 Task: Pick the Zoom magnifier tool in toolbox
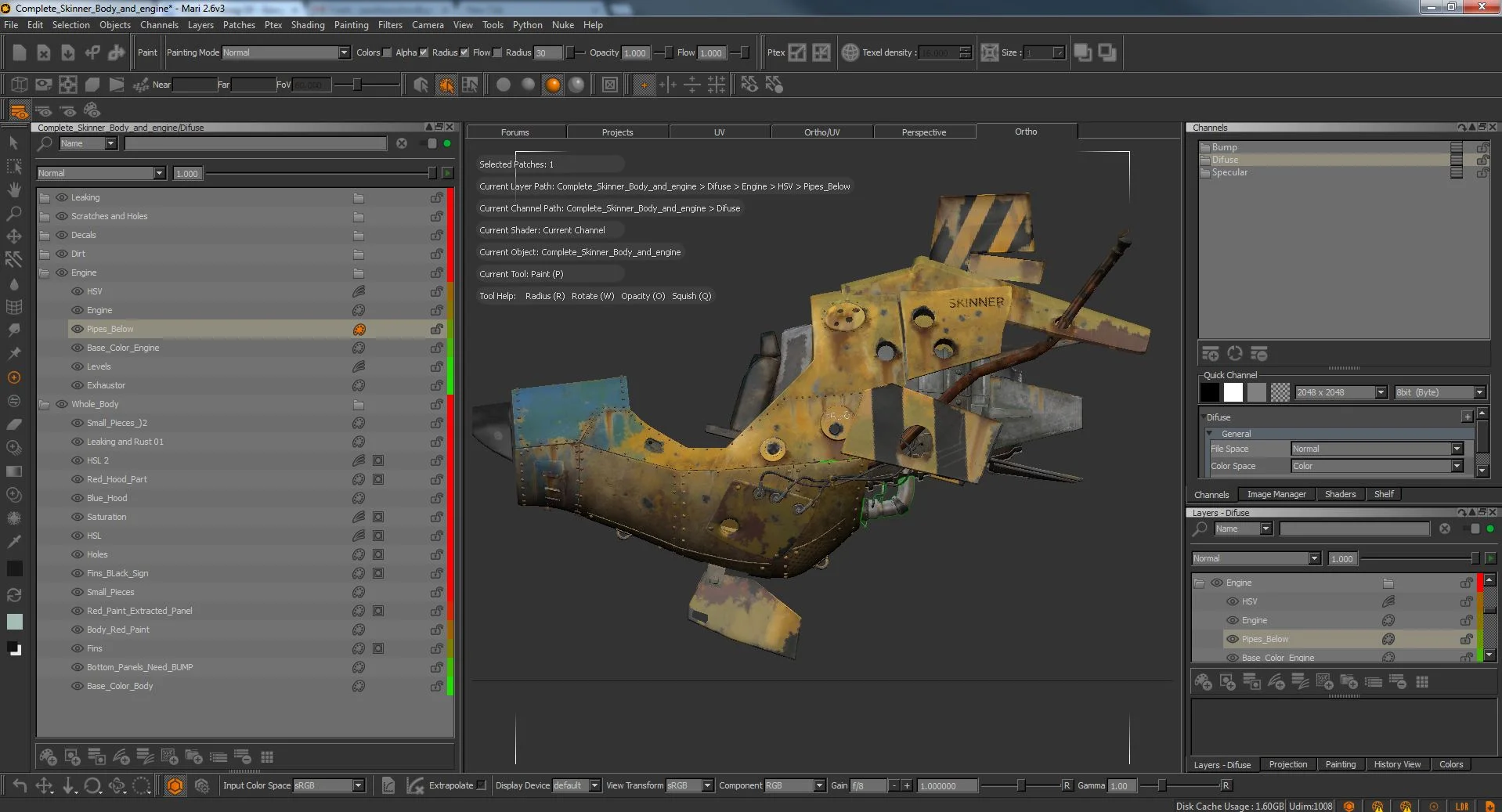tap(14, 213)
